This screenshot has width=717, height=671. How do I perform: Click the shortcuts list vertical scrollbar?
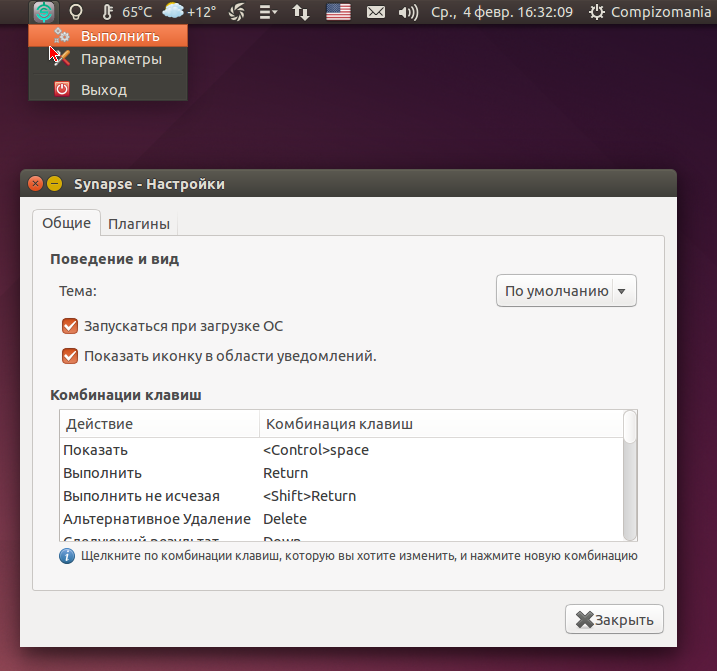point(630,476)
